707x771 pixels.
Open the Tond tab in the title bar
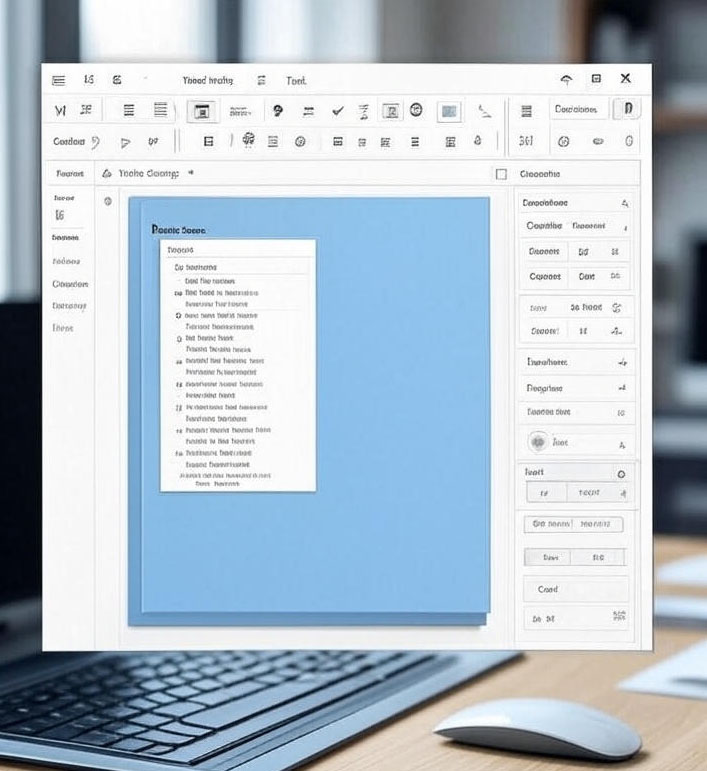pyautogui.click(x=296, y=81)
